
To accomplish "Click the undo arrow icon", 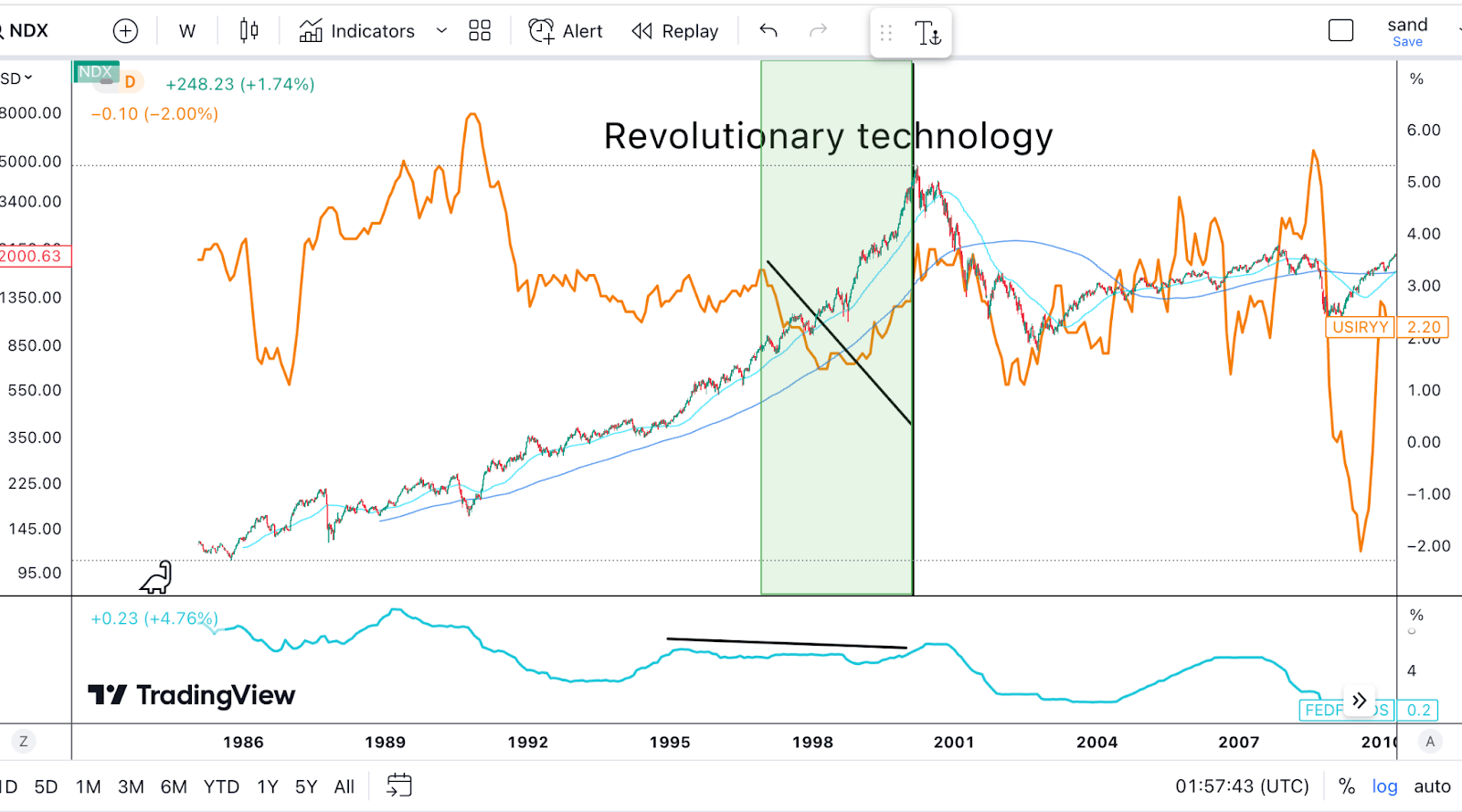I will click(768, 30).
